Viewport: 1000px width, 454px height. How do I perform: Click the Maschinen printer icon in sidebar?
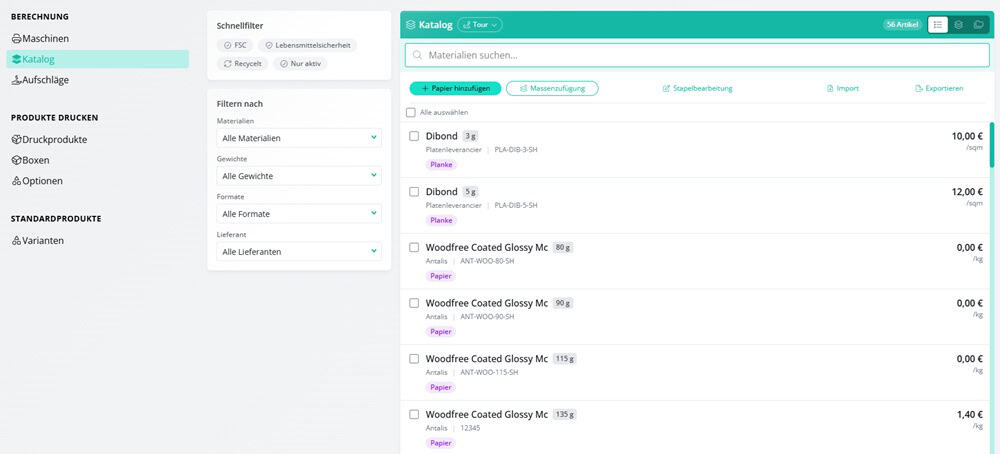pyautogui.click(x=17, y=39)
